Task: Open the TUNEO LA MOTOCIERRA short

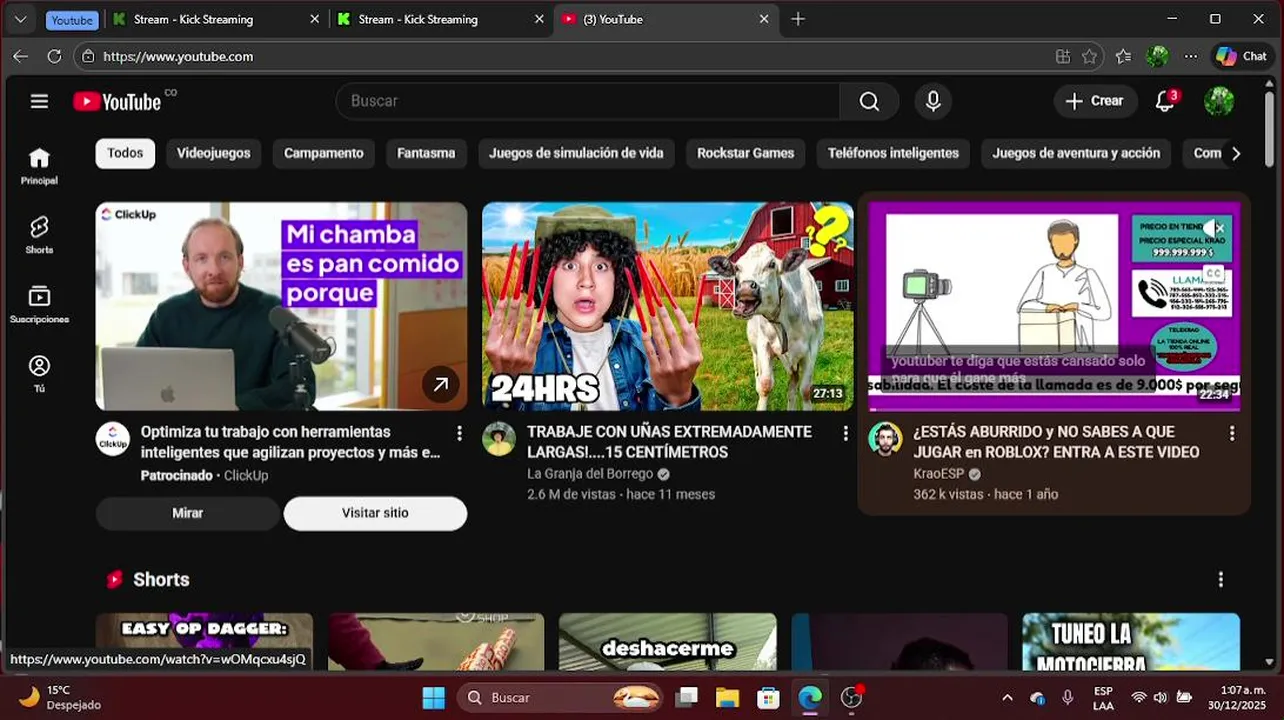Action: pos(1131,641)
